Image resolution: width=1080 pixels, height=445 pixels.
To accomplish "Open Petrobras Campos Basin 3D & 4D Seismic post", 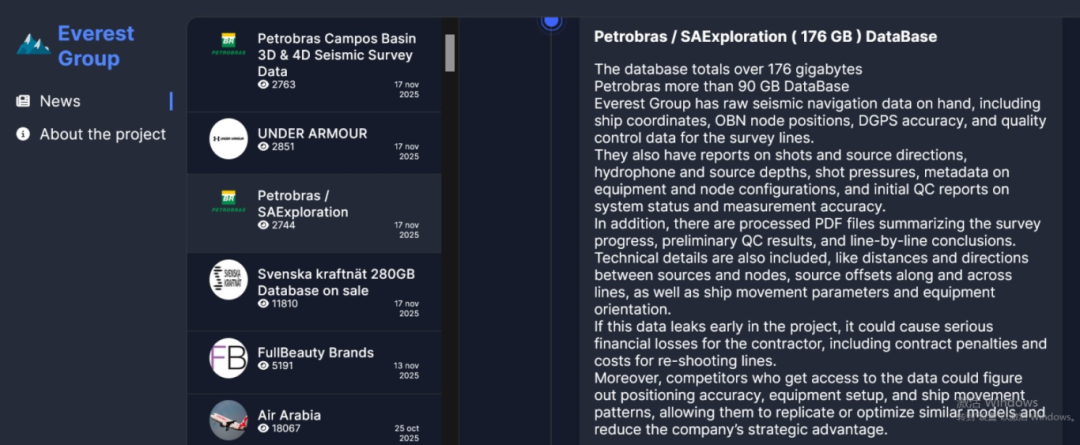I will coord(336,54).
